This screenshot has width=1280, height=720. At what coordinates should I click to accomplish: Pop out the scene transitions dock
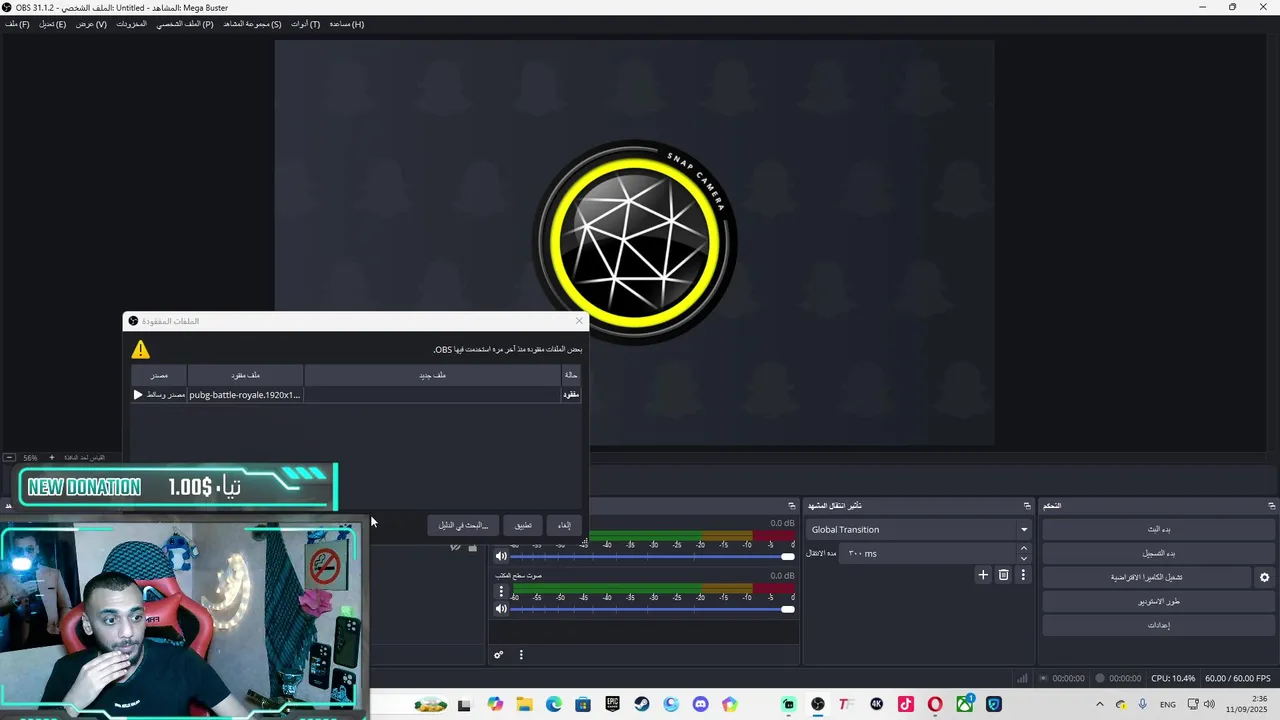tap(1027, 506)
